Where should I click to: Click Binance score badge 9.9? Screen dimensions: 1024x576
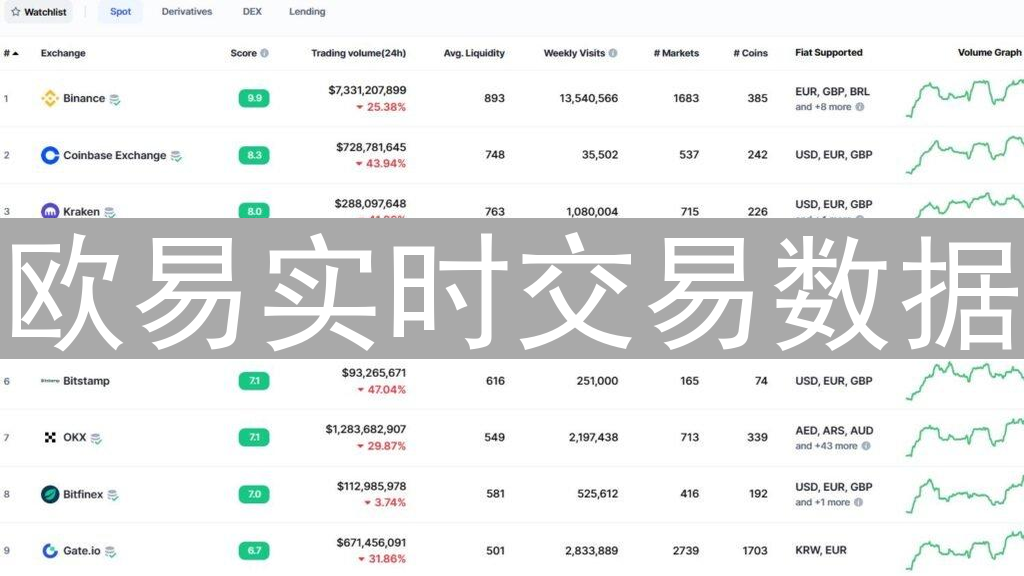coord(254,98)
